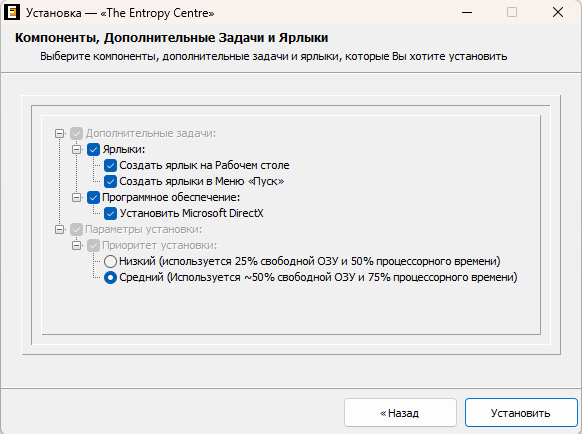Uncheck 'Создать ярлык на Рабочем столе'
This screenshot has height=434, width=582.
(x=110, y=166)
